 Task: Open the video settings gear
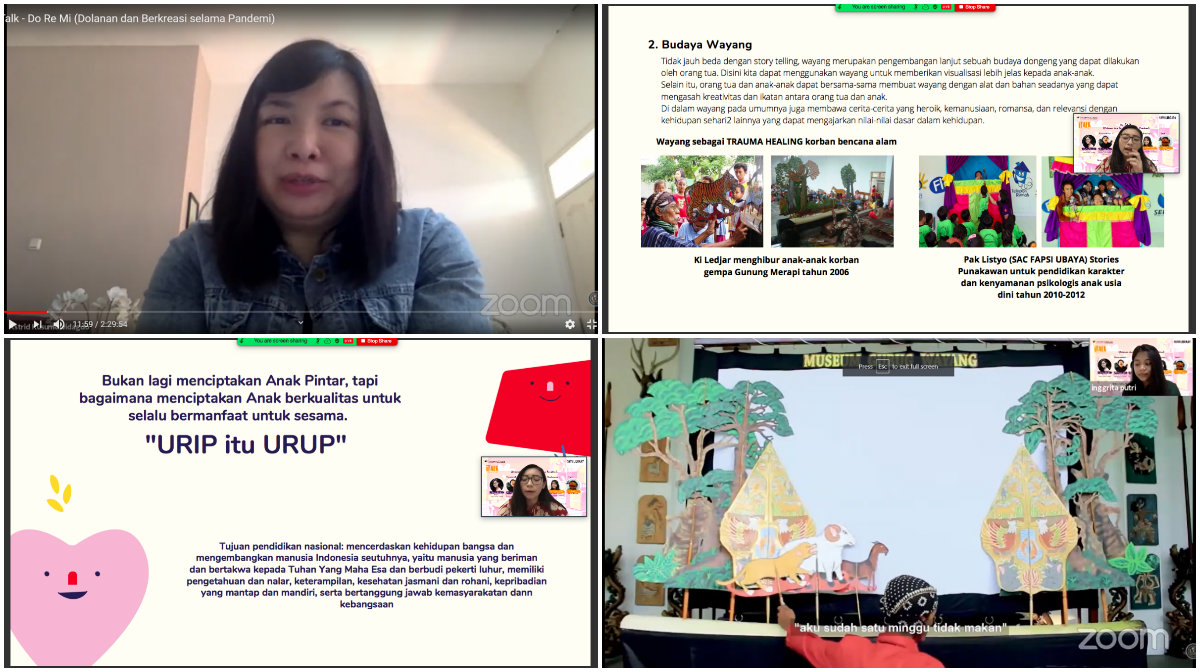[x=570, y=324]
